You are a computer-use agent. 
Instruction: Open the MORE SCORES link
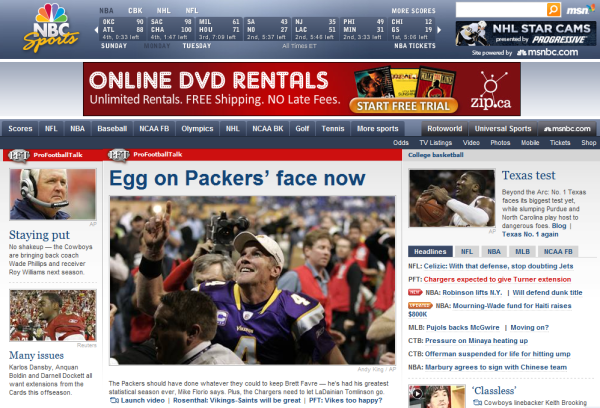(413, 11)
